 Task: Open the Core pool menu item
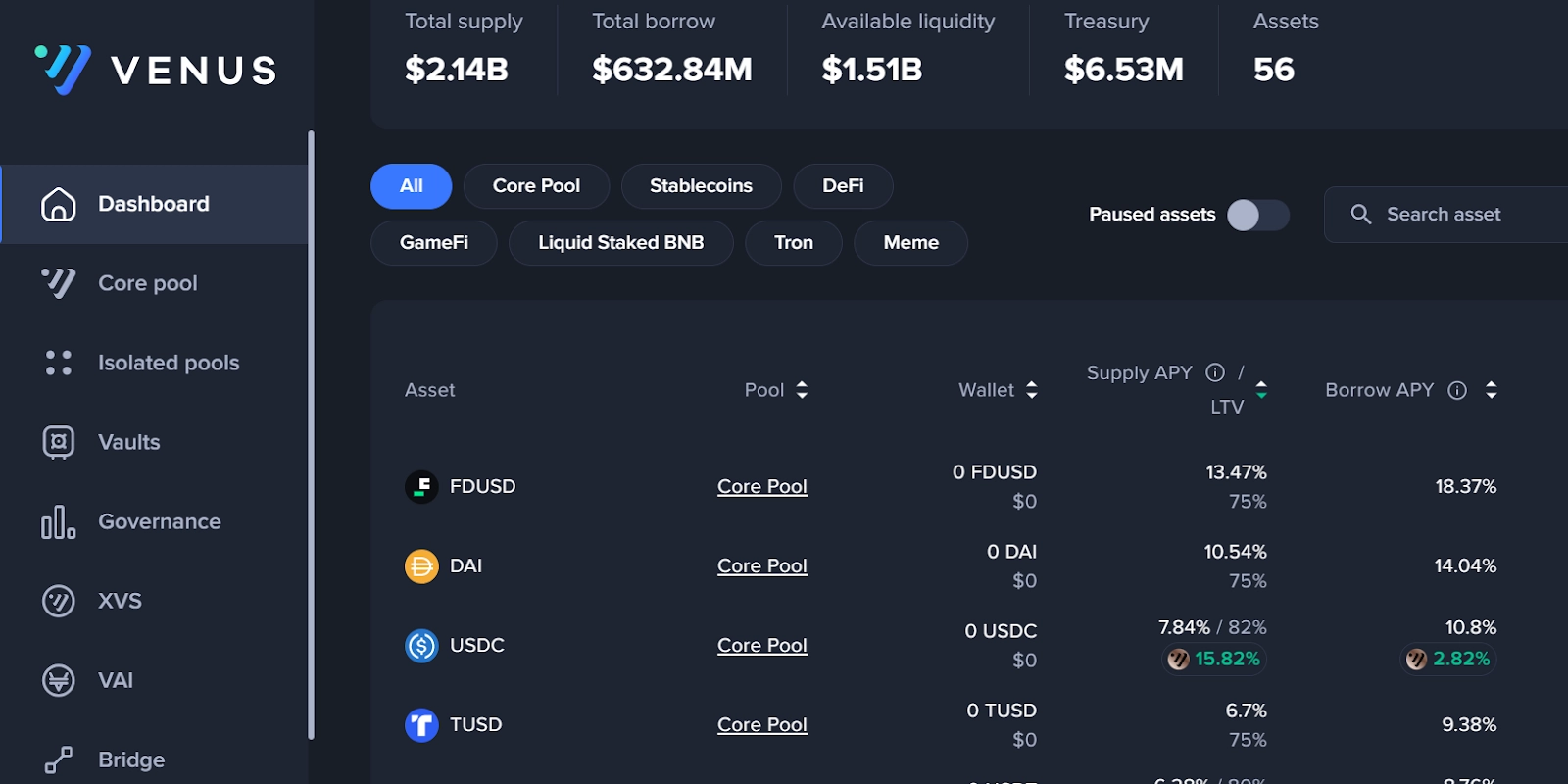point(148,283)
